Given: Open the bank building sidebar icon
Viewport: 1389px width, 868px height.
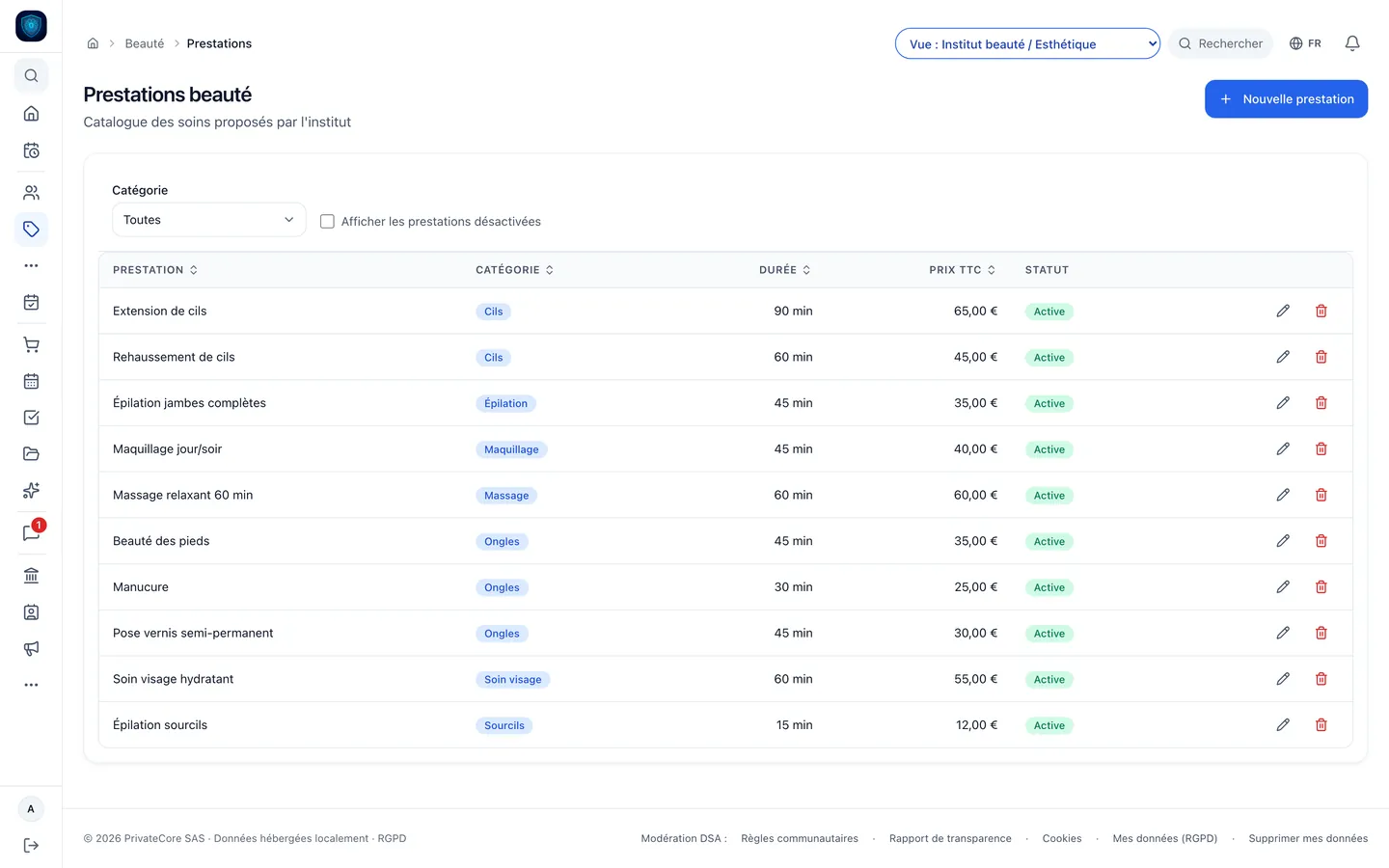Looking at the screenshot, I should point(31,576).
